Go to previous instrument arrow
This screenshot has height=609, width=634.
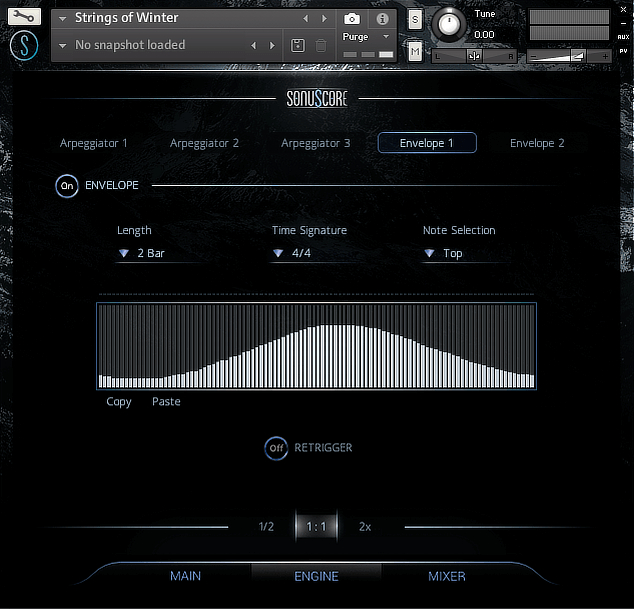point(306,19)
